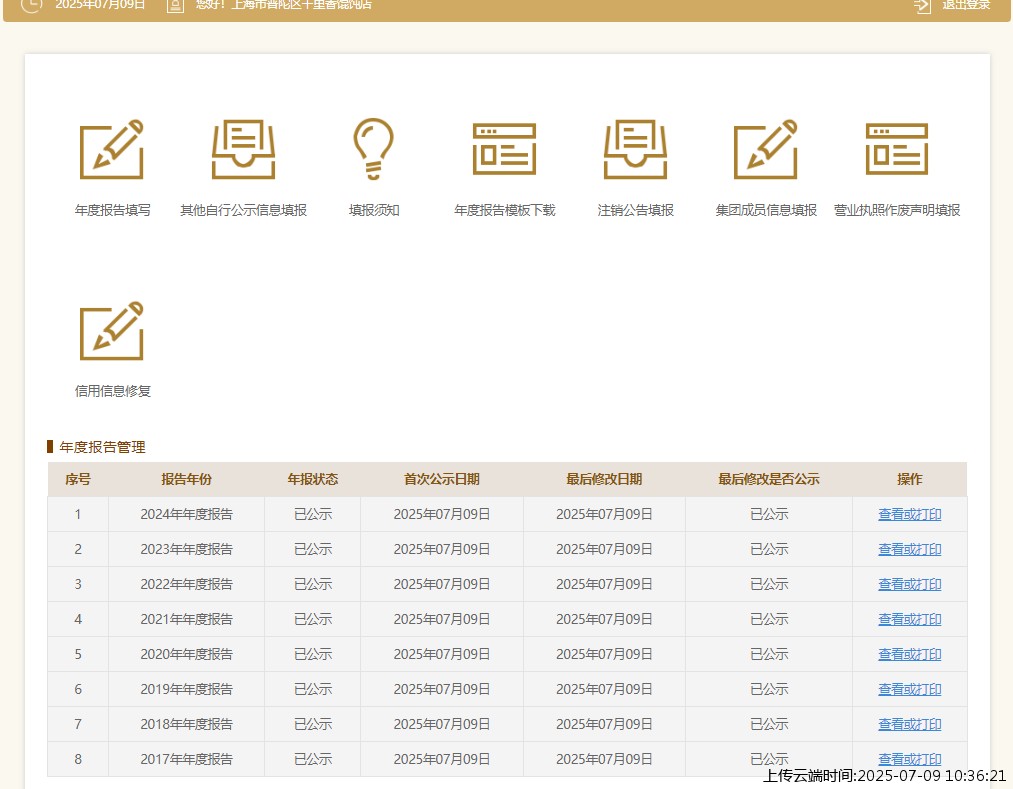Click the 操作 column header
Image resolution: width=1013 pixels, height=789 pixels.
910,479
